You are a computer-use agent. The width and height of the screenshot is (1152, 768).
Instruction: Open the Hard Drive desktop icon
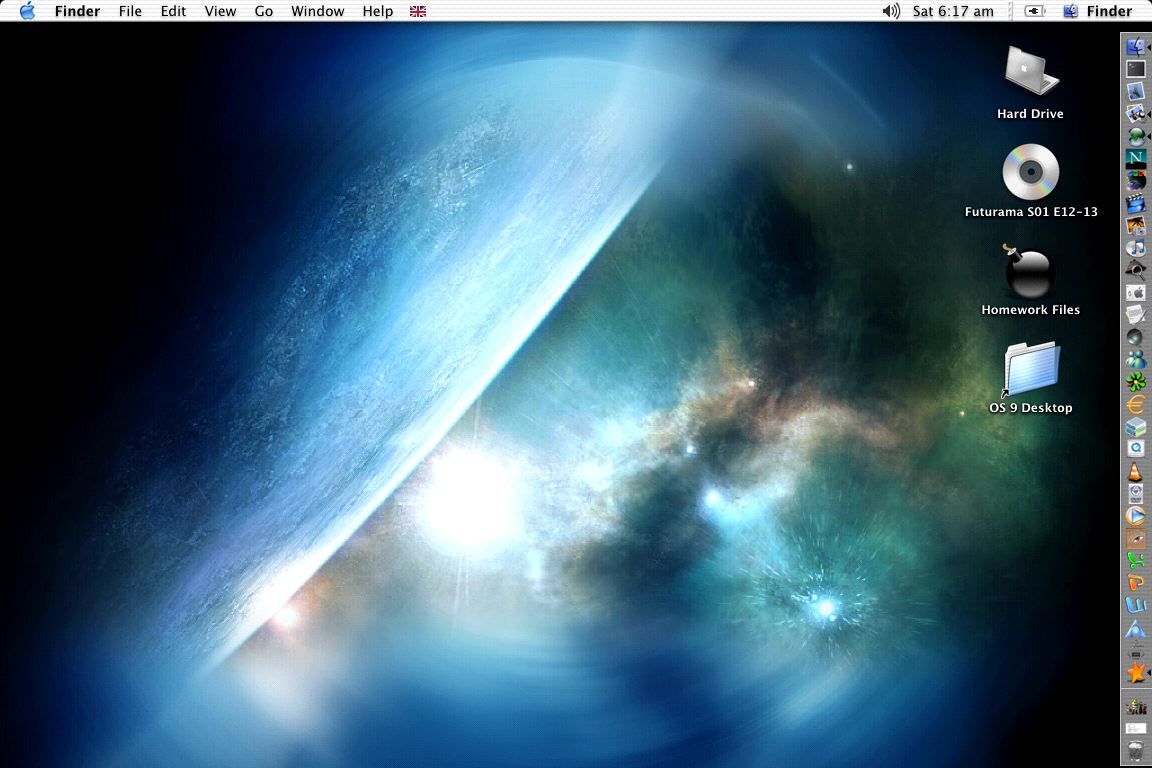1030,71
